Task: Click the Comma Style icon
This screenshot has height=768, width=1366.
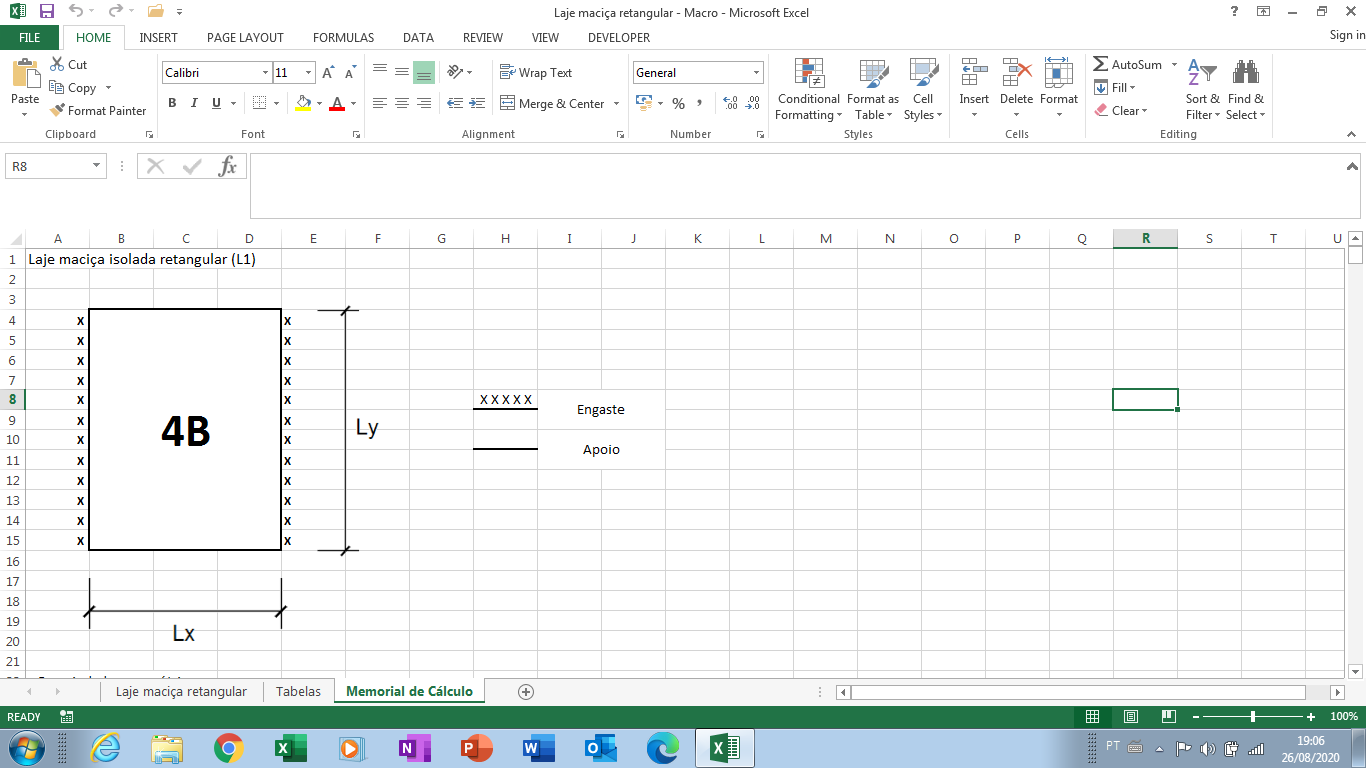Action: coord(699,103)
